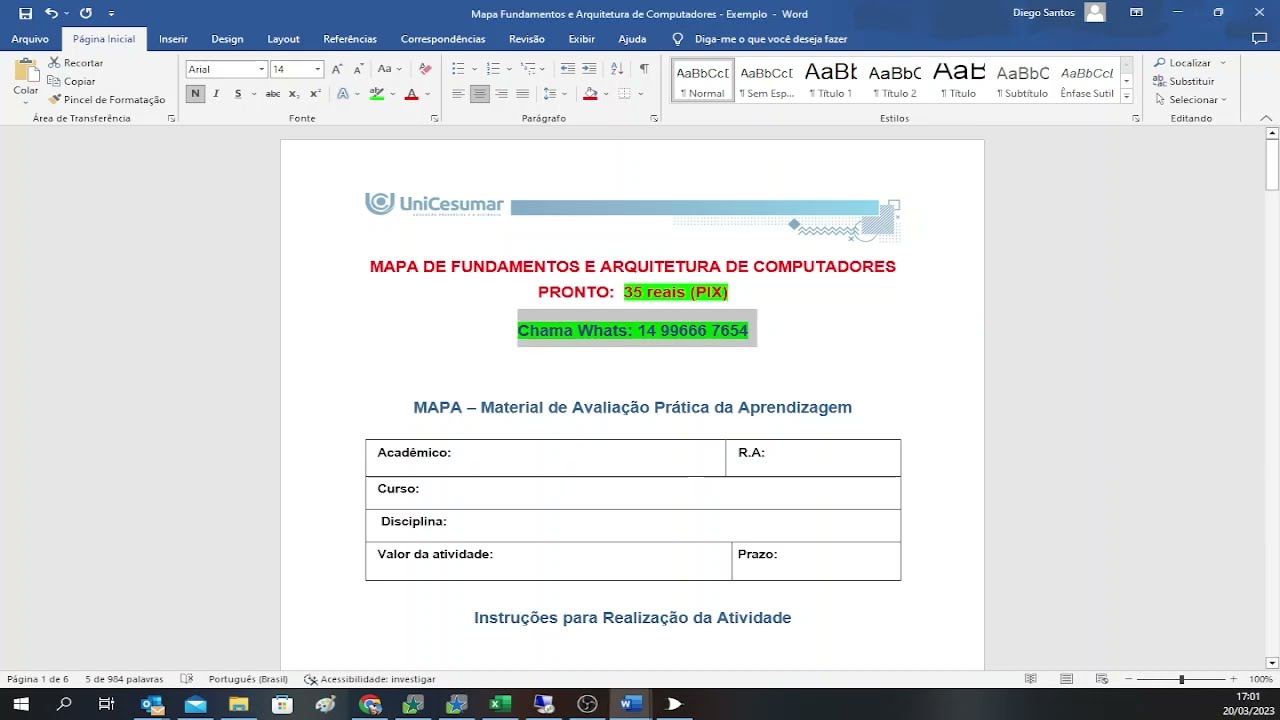Open Excel from the taskbar

click(500, 704)
